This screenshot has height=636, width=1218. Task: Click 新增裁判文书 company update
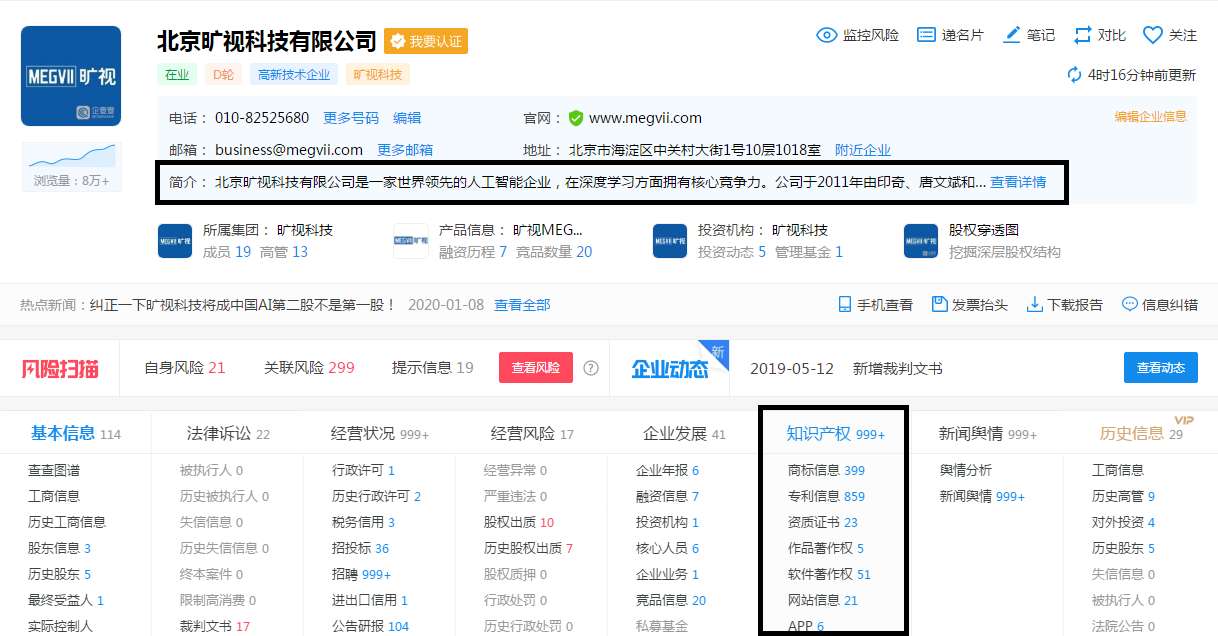pos(897,368)
